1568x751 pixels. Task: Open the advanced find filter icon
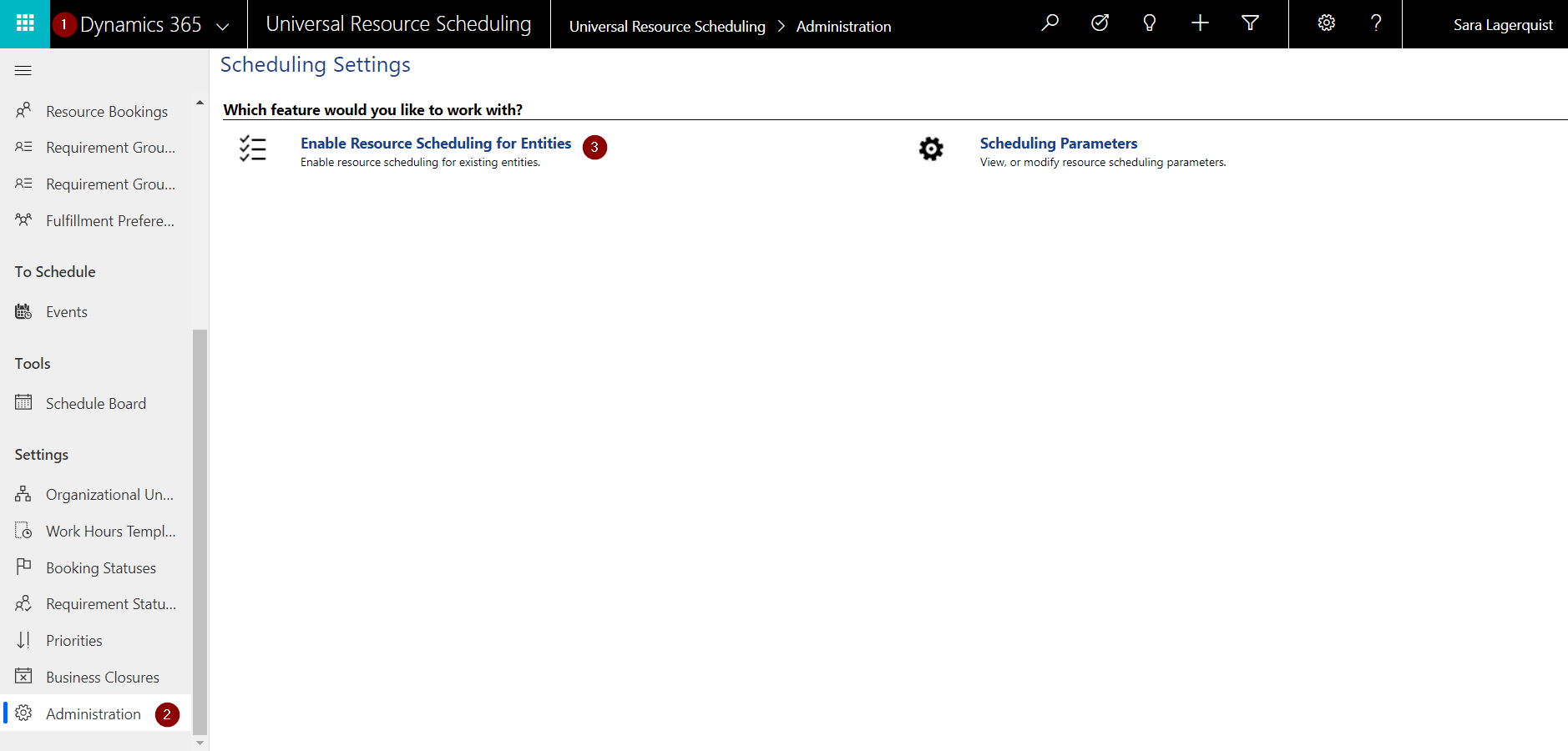1250,23
